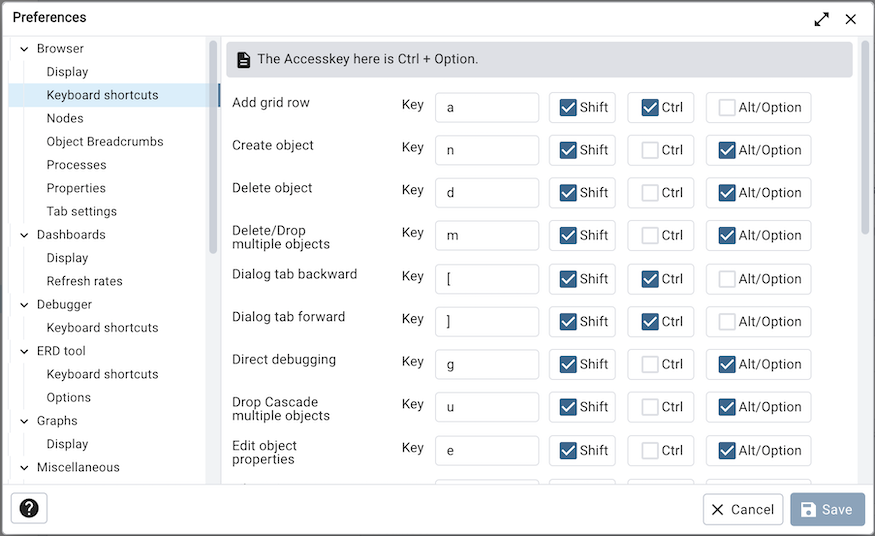Screen dimensions: 875x536
Task: Collapse the Miscellaneous tree section
Action: [24, 467]
